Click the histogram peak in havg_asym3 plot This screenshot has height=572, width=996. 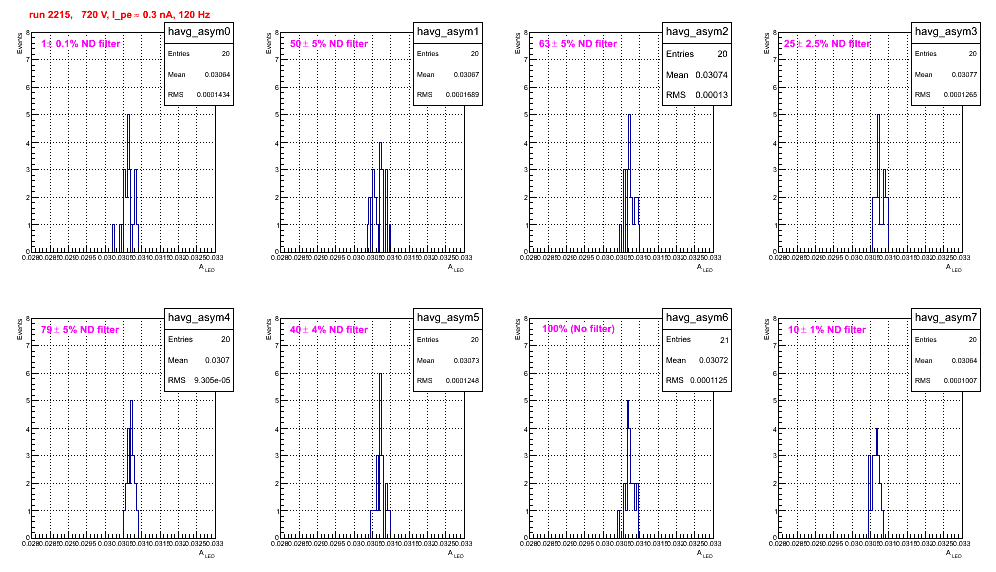click(878, 116)
